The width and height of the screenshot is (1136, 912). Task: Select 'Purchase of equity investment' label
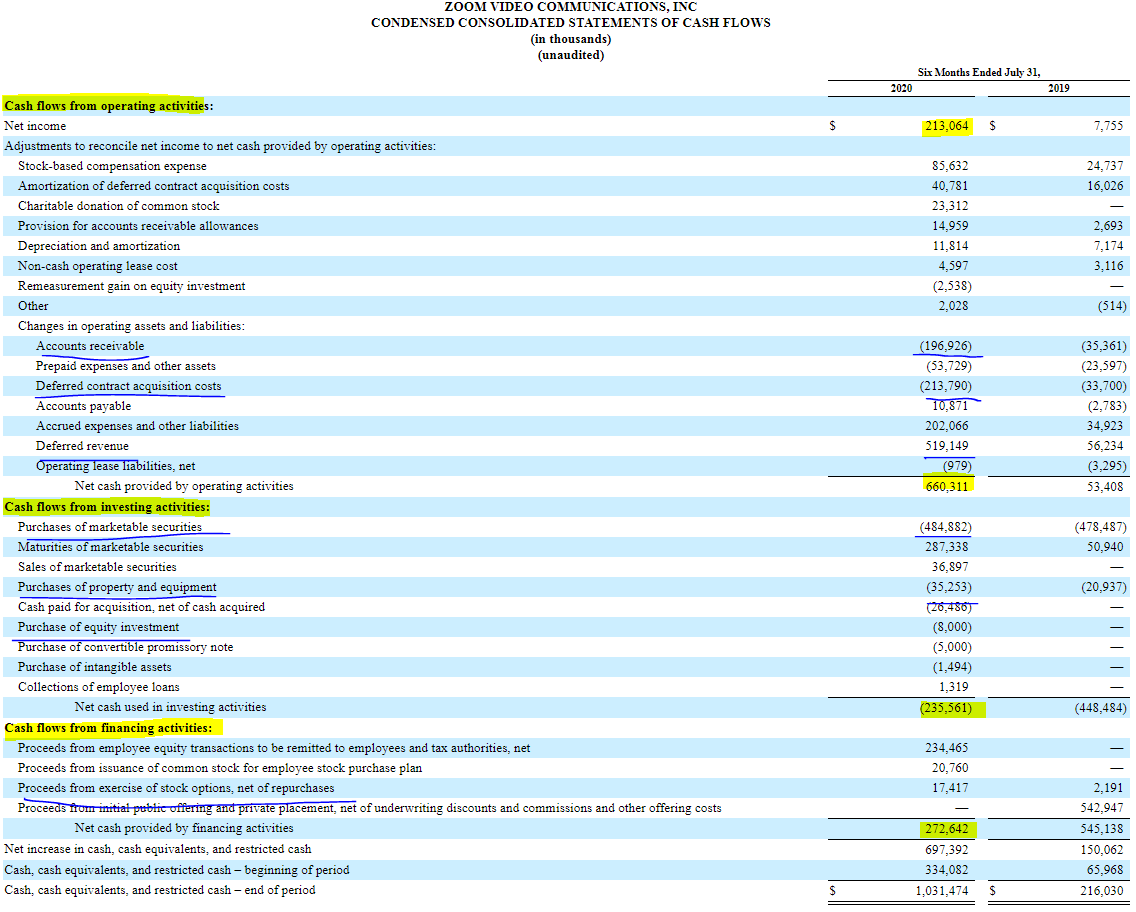pos(99,627)
